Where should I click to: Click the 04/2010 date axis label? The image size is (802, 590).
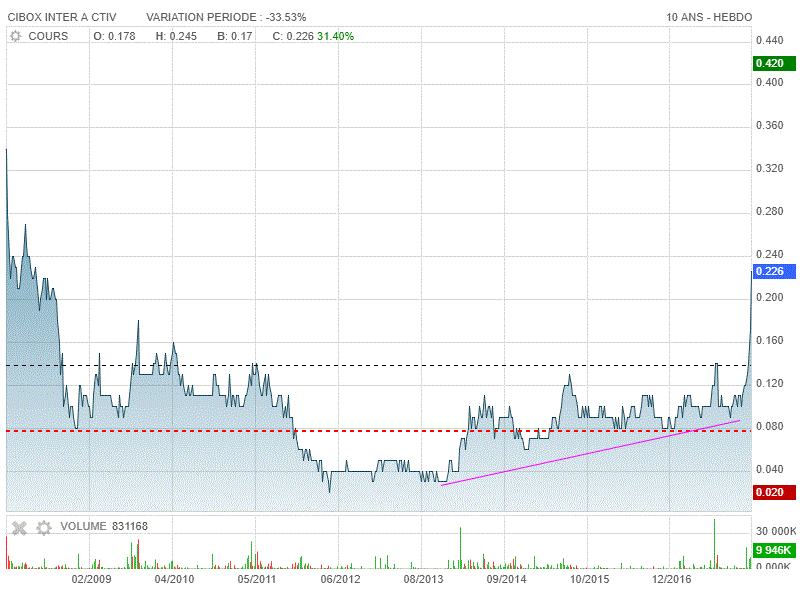(174, 579)
